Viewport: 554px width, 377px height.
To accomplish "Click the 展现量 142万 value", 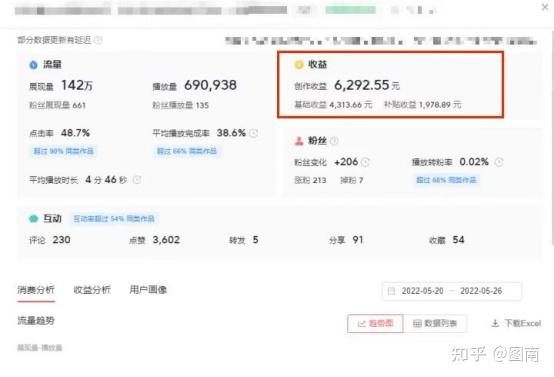I will click(x=61, y=86).
